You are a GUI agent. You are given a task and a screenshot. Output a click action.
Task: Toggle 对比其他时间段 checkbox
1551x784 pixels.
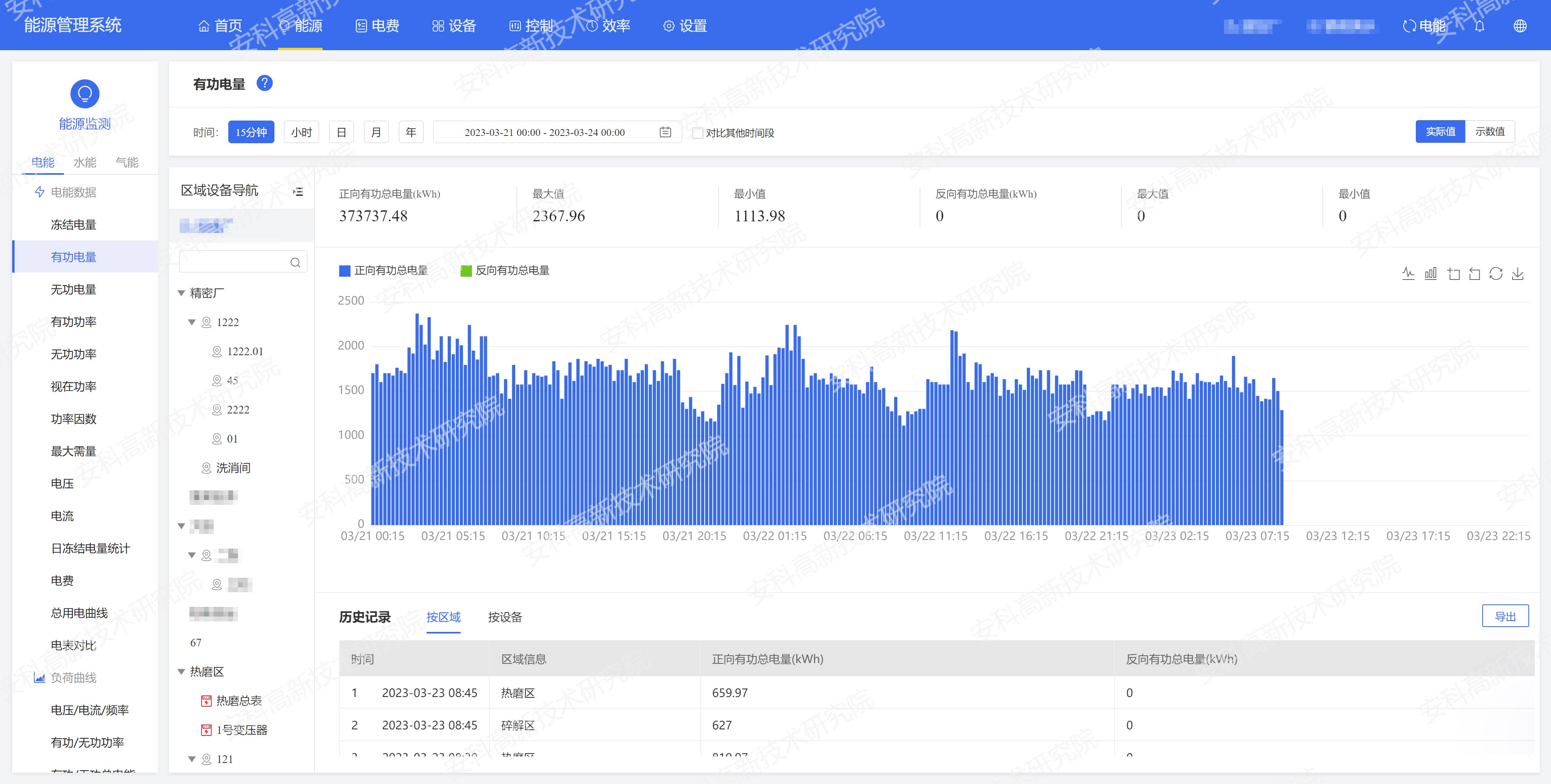(697, 133)
